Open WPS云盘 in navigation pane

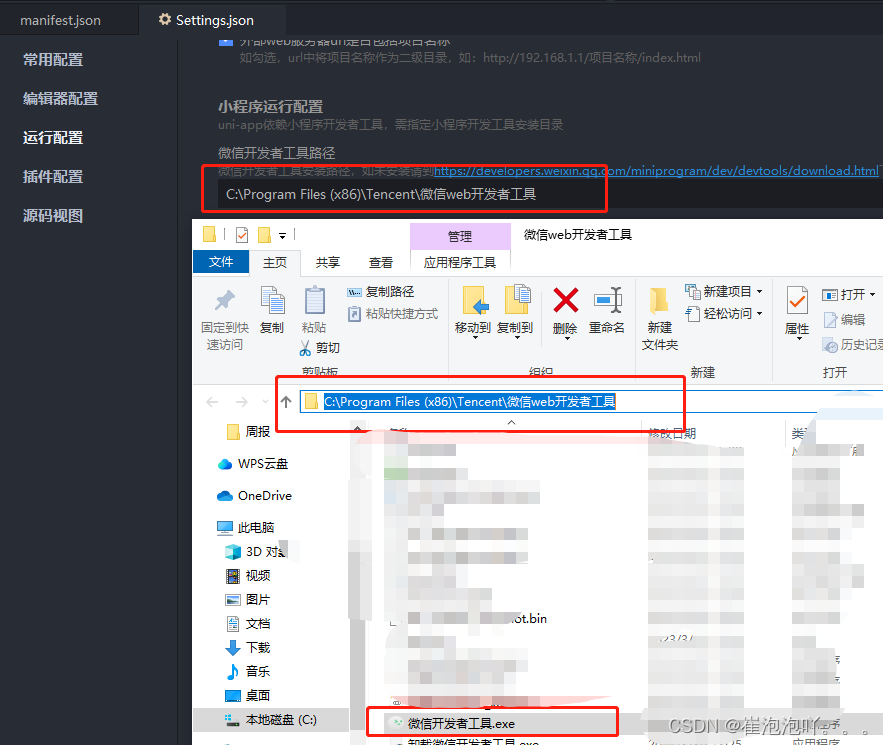[253, 464]
